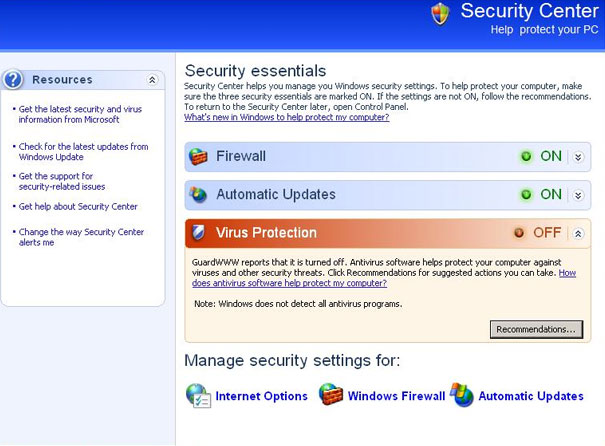Click the green Automatic Updates ON indicator
The height and width of the screenshot is (446, 605).
pyautogui.click(x=526, y=194)
